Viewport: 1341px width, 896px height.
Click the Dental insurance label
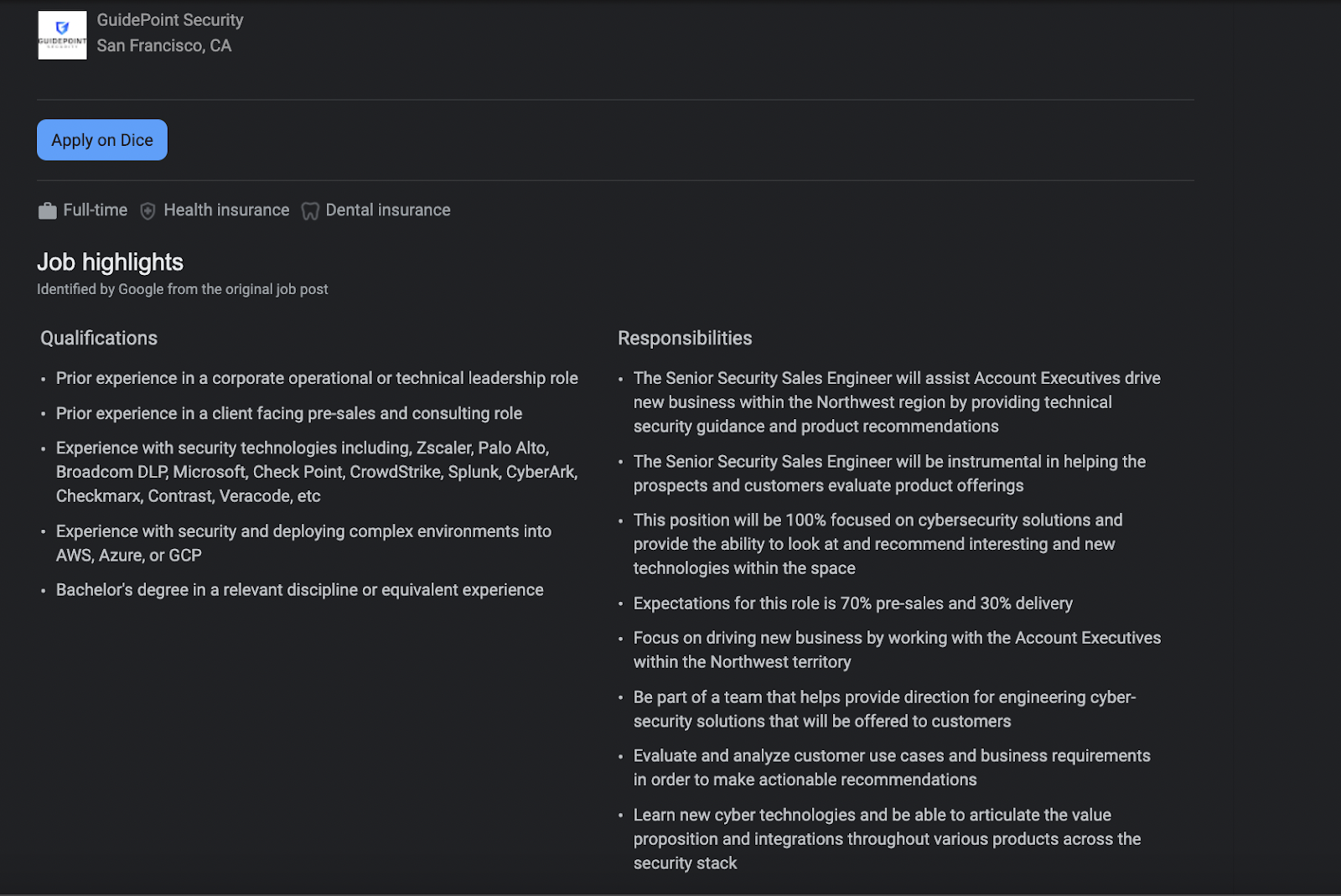click(387, 210)
